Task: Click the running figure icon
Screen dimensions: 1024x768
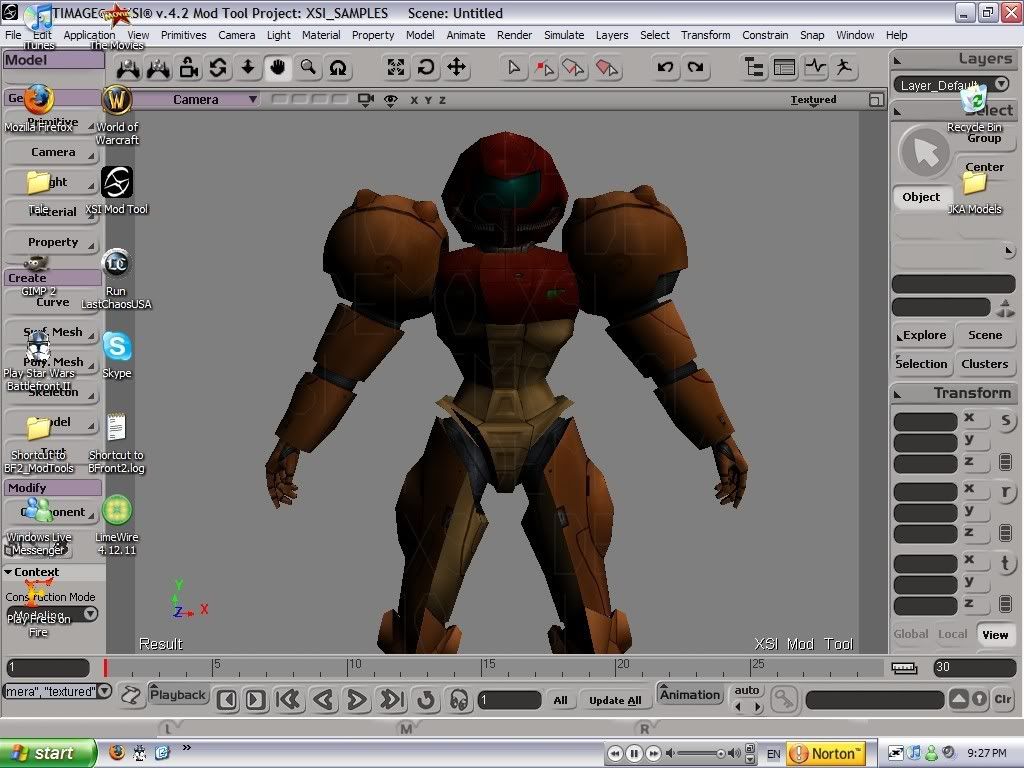Action: click(x=844, y=67)
